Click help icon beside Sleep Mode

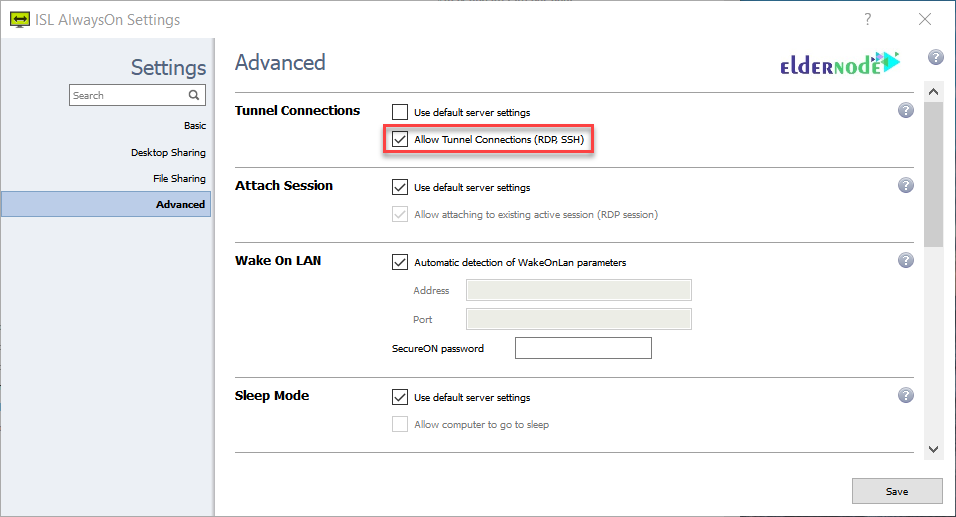point(906,396)
